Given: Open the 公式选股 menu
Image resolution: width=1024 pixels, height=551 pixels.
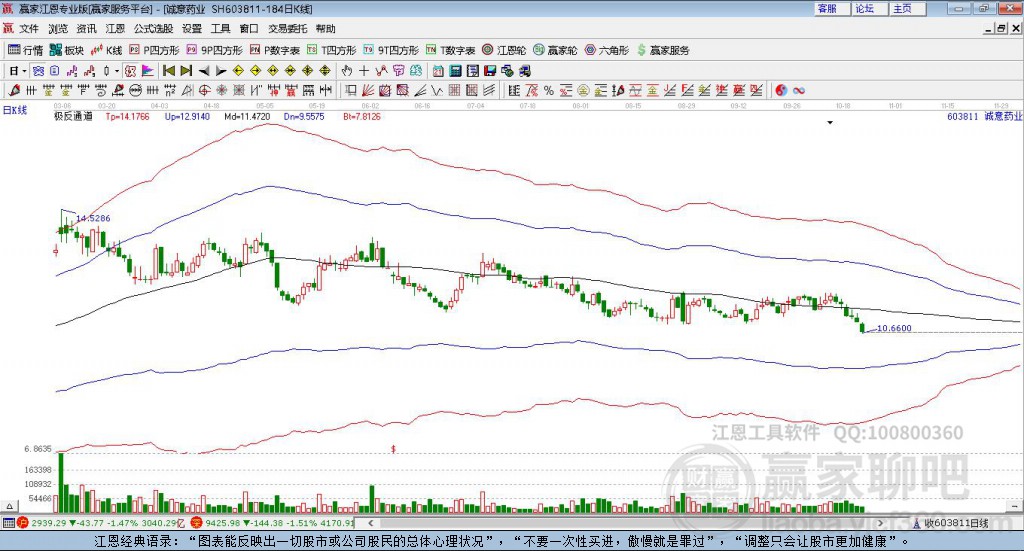Looking at the screenshot, I should click(x=153, y=29).
